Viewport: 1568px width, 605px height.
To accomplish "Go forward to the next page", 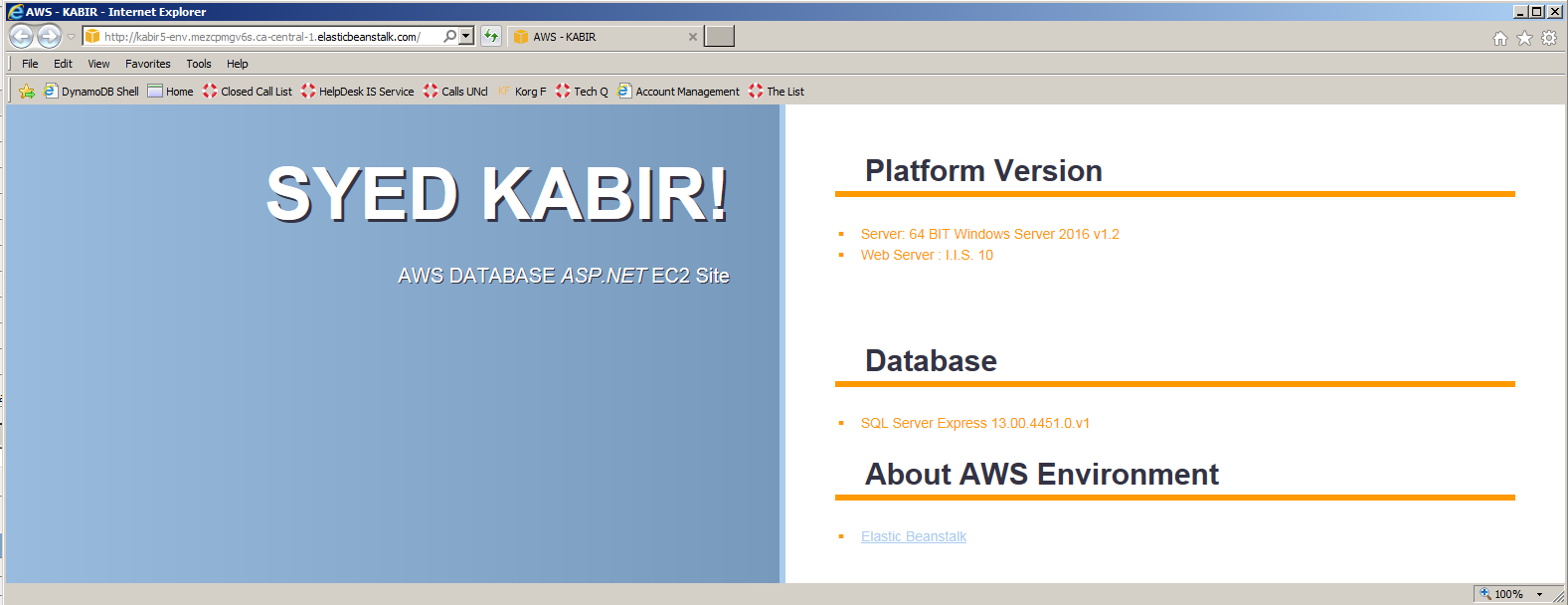I will click(49, 36).
